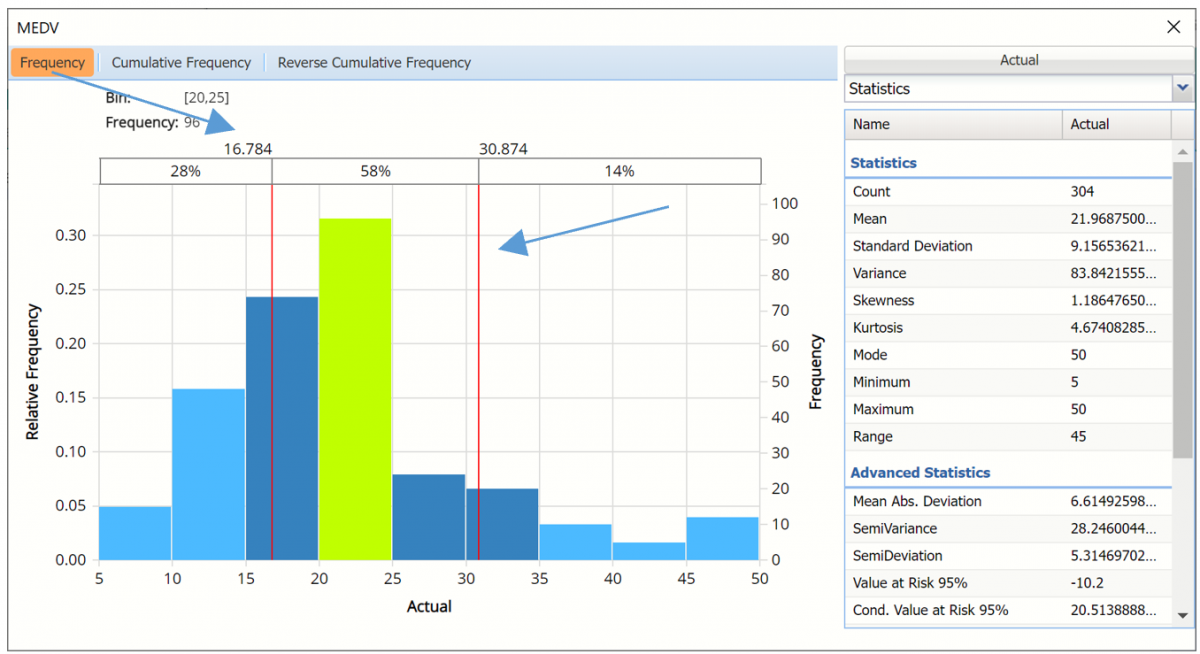Screen dimensions: 1200x654
Task: Click the Actual panel header button
Action: point(1019,60)
